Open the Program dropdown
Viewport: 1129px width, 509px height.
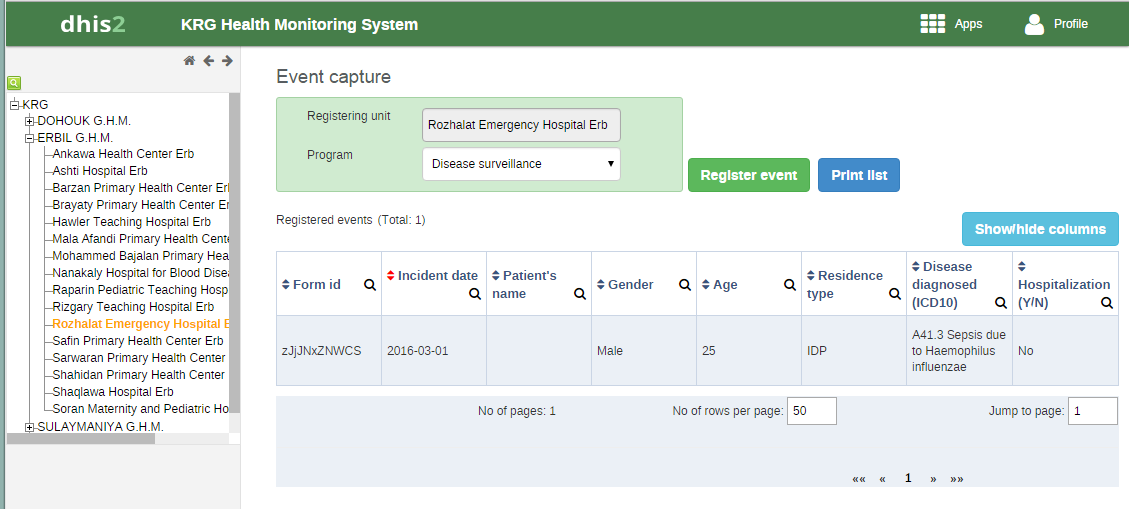click(521, 164)
